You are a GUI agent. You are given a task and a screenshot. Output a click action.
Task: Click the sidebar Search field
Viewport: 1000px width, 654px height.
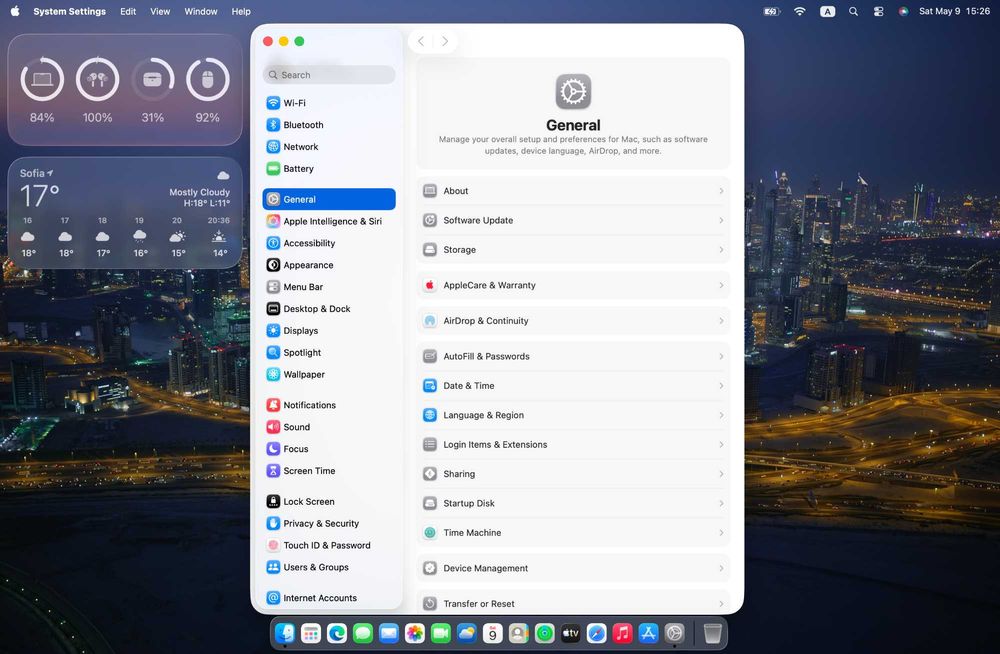click(329, 75)
